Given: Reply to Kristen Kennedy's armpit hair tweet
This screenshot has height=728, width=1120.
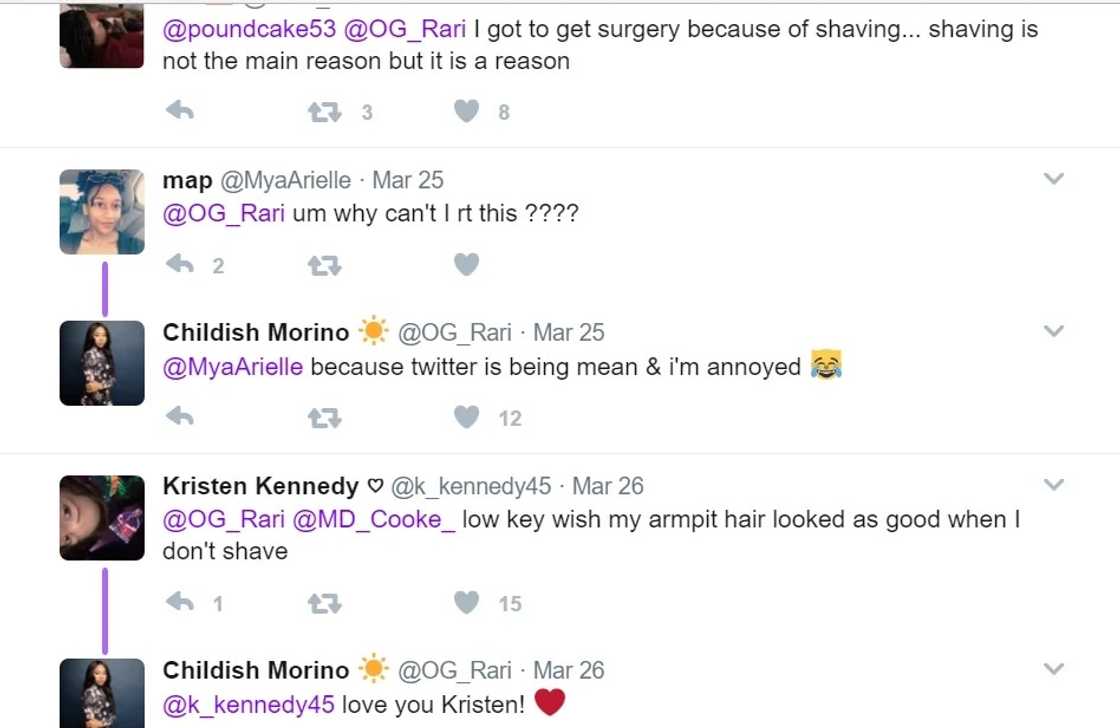Looking at the screenshot, I should click(x=180, y=603).
